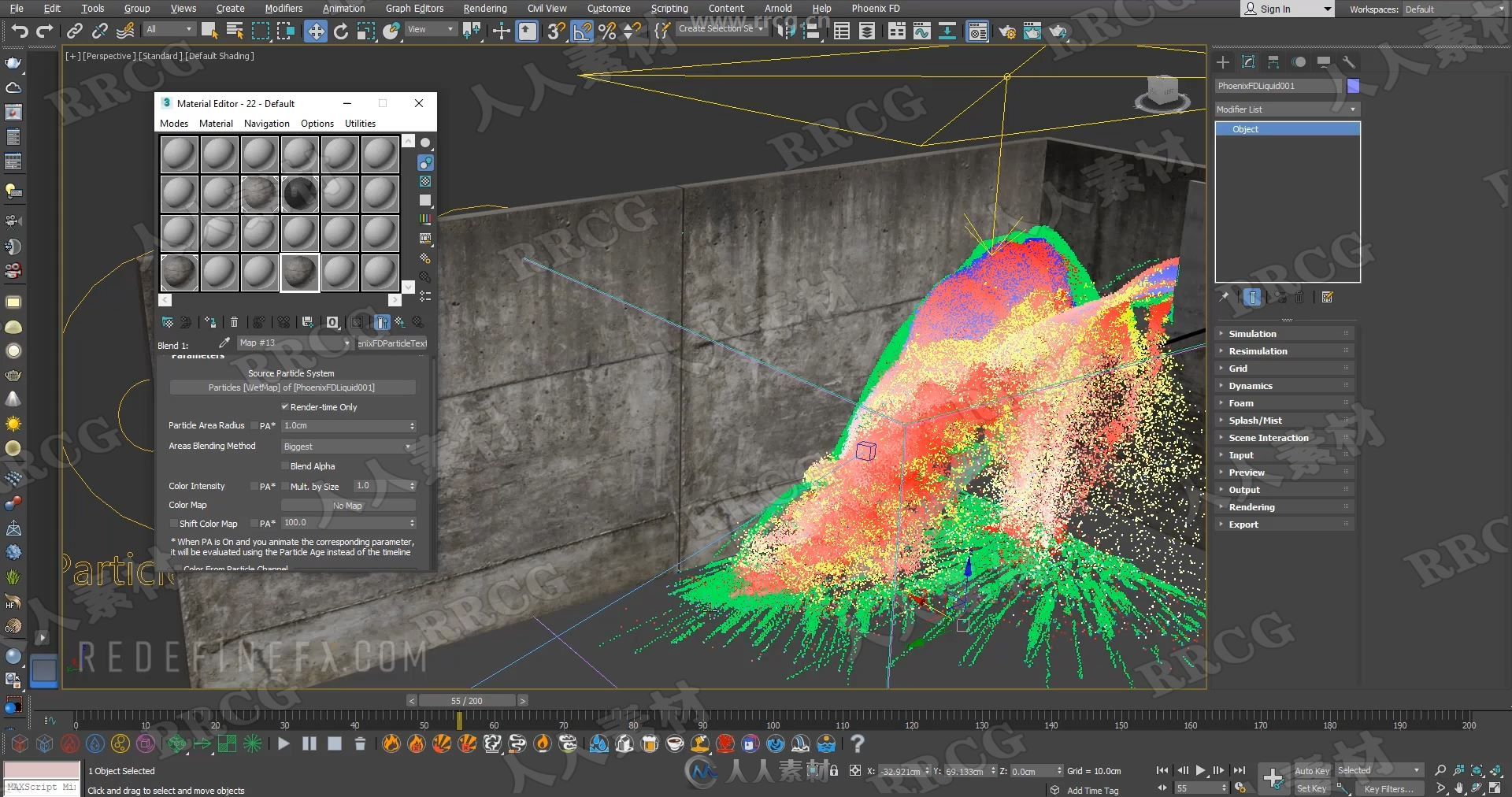Enable the Shift Color Map checkbox

coord(174,523)
